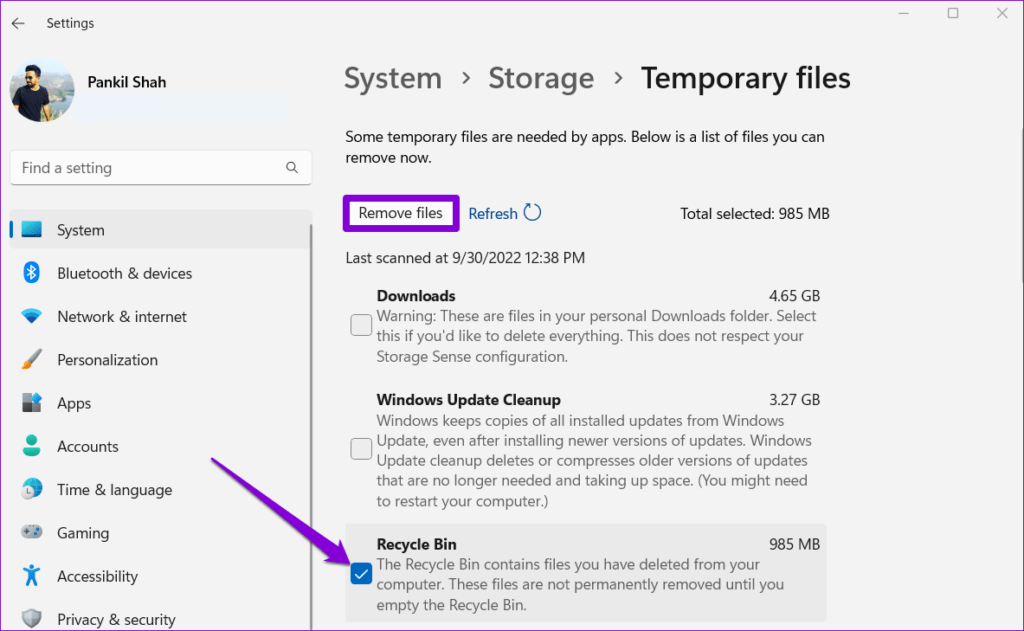Click the Remove files button

400,213
